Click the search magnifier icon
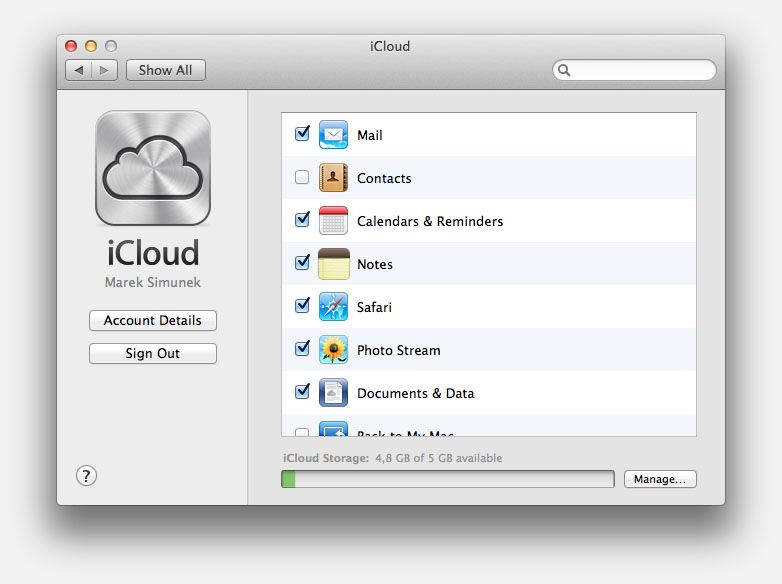Viewport: 782px width, 584px height. (564, 70)
